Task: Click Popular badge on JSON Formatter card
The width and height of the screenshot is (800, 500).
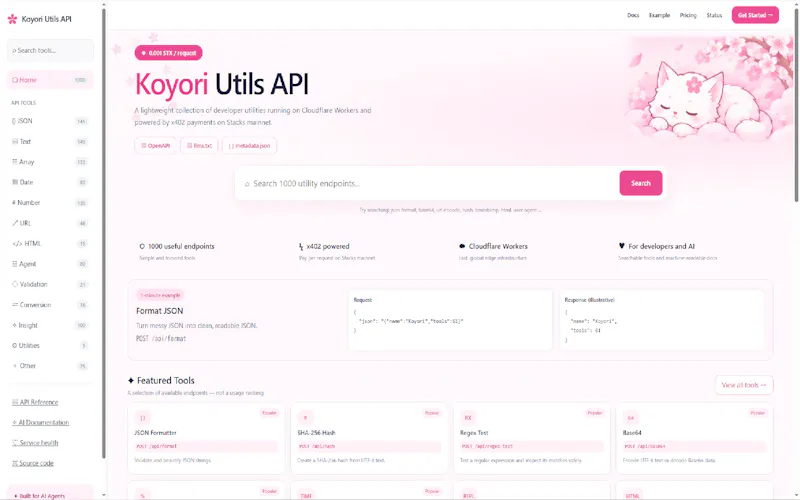Action: click(x=269, y=413)
